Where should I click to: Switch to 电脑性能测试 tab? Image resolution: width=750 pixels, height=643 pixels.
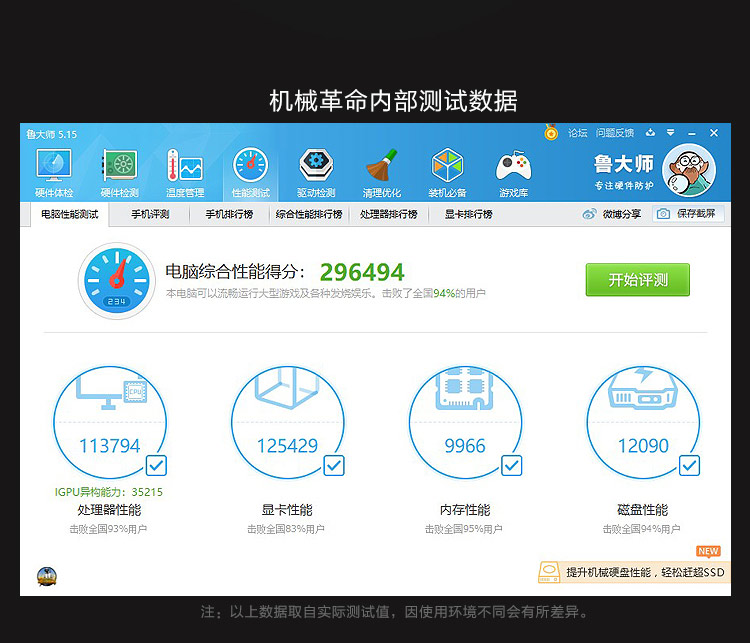70,214
